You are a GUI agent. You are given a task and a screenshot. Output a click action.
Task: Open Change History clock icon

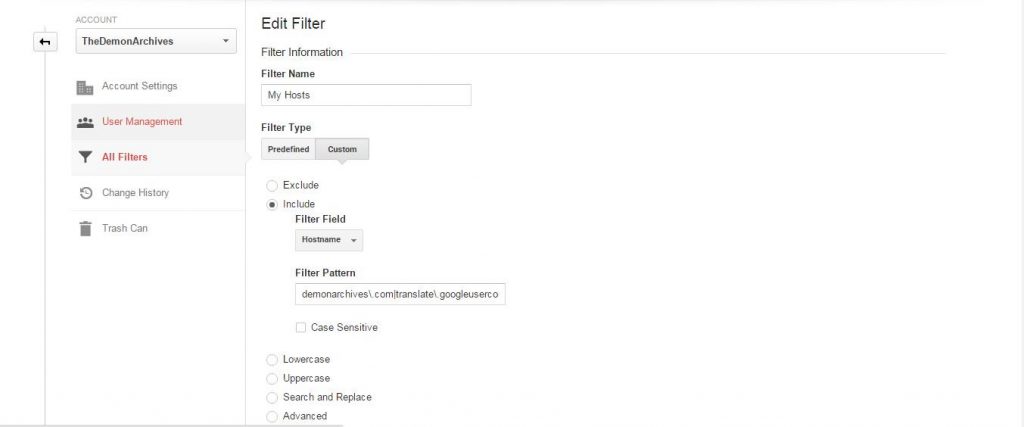pyautogui.click(x=86, y=193)
